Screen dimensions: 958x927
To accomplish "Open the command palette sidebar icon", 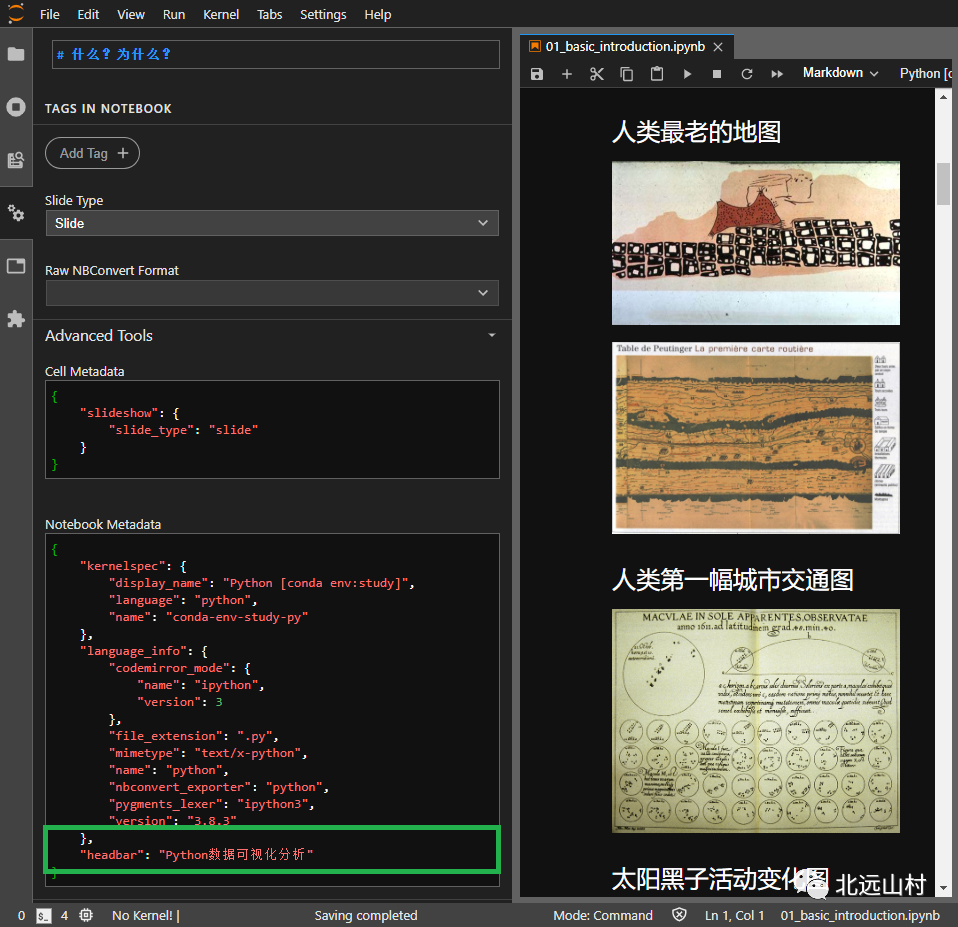I will click(16, 160).
